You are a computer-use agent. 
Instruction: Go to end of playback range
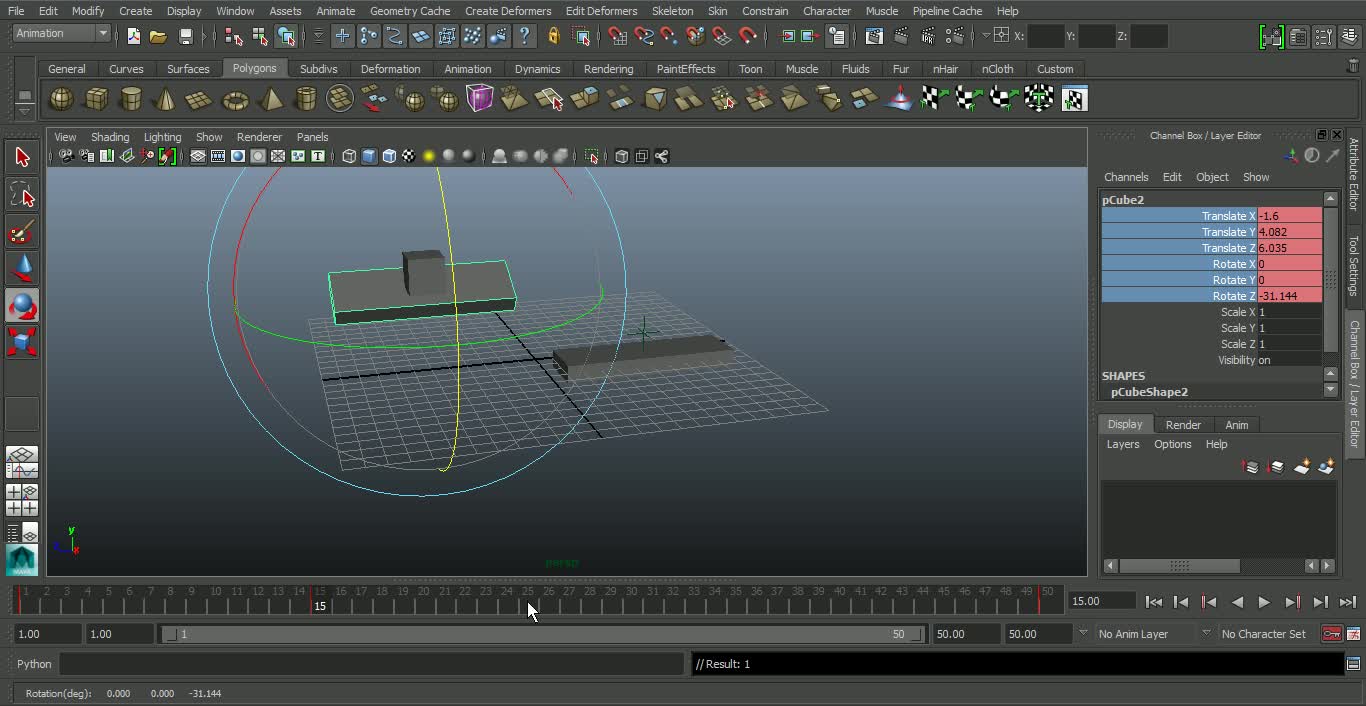click(x=1348, y=602)
